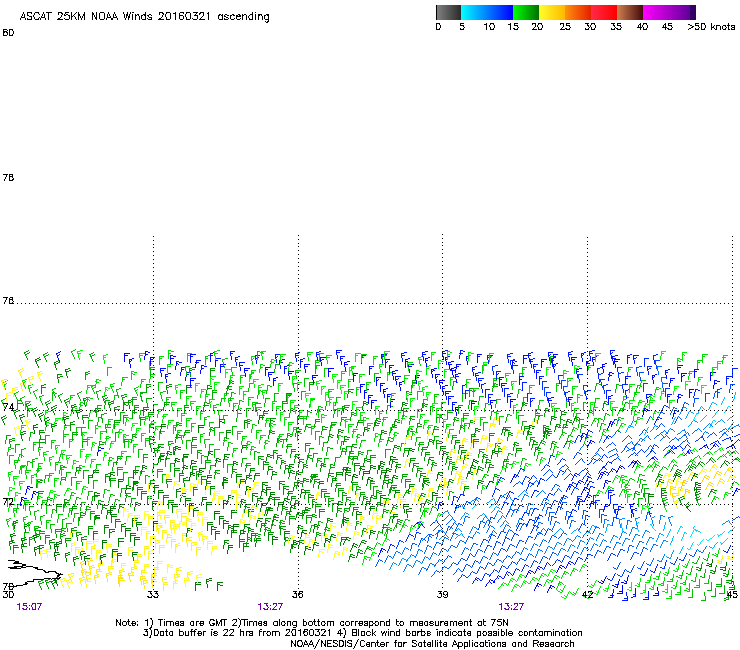Click the gray 0-5 knots color segment
This screenshot has height=650, width=740.
[448, 12]
